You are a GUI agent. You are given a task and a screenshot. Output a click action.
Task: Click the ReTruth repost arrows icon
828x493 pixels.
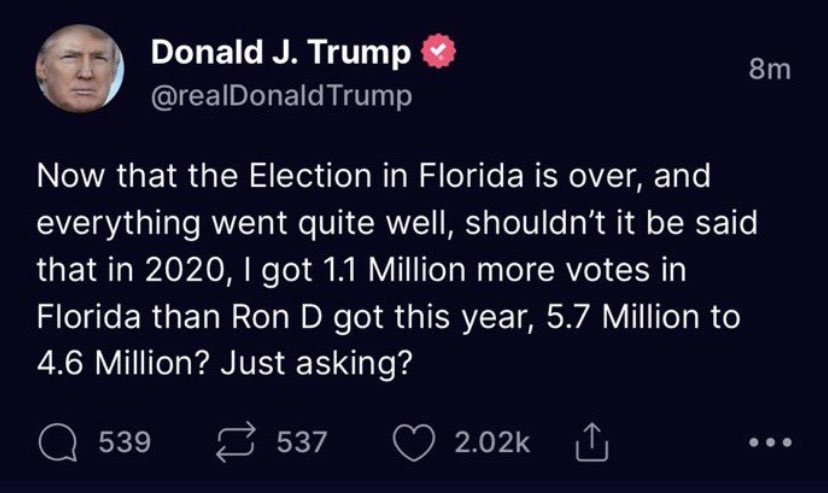[240, 441]
